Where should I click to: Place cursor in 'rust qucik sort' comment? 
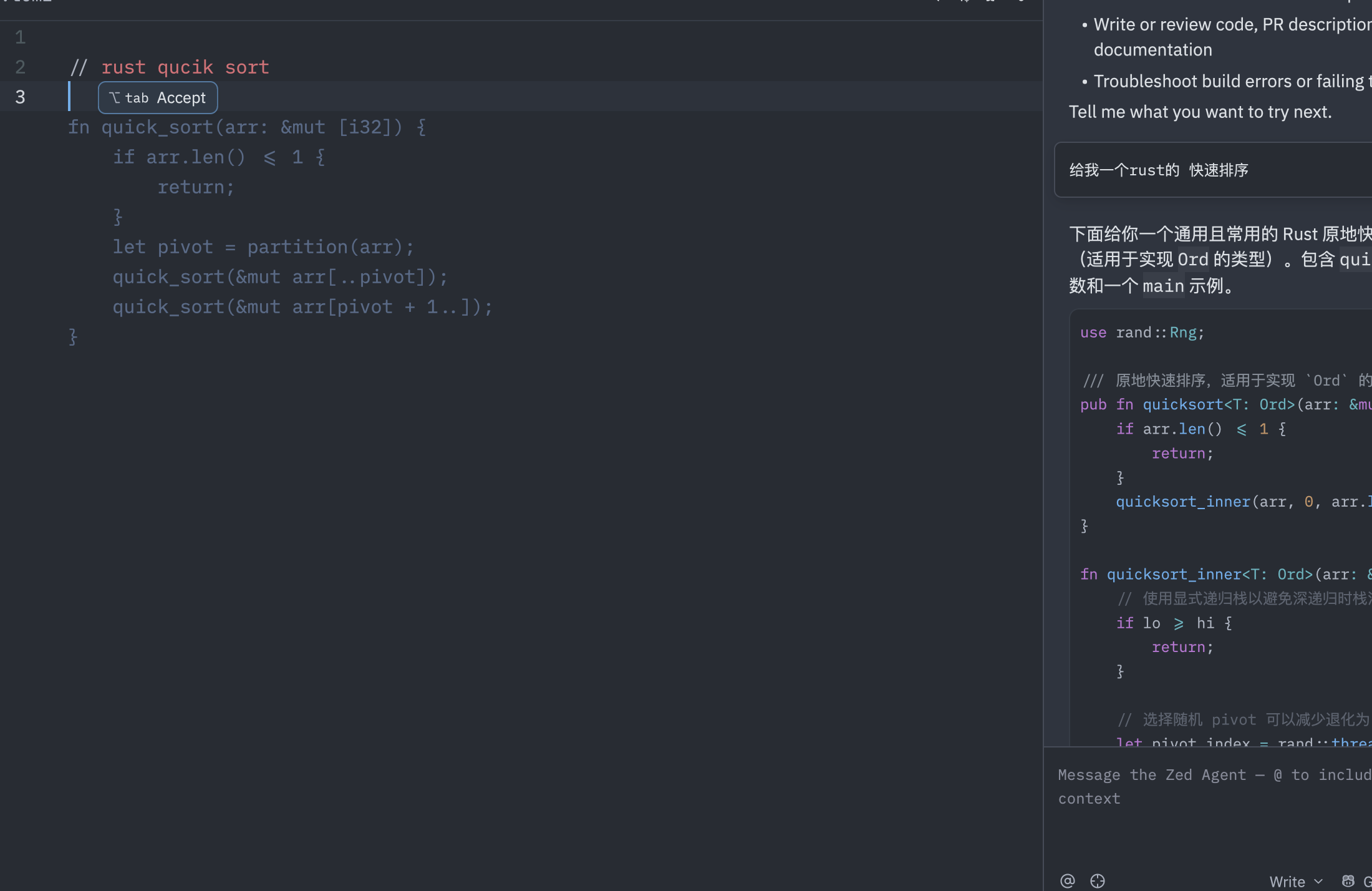185,67
